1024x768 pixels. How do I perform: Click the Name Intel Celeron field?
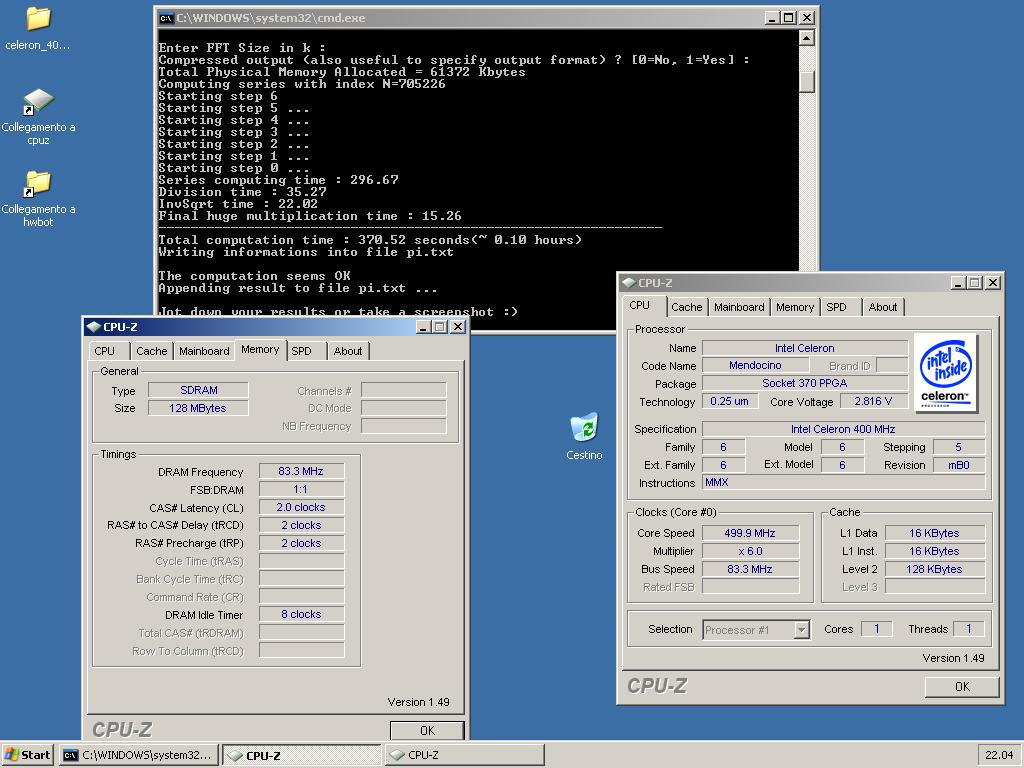click(805, 348)
